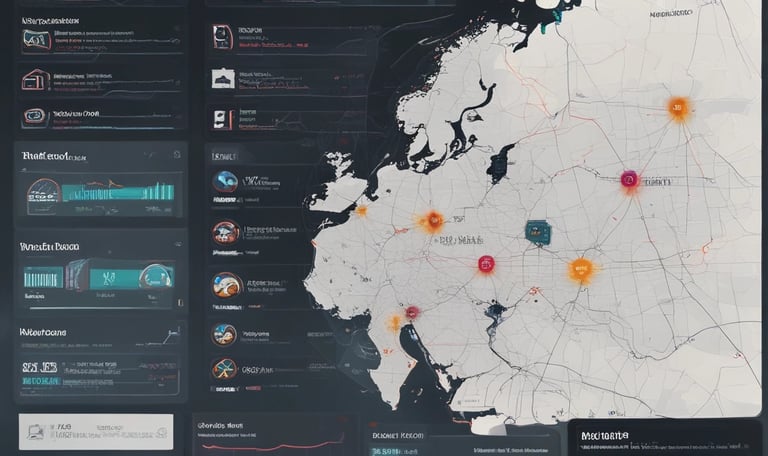
Task: Click the small orange marker on the western coast
Action: tap(361, 211)
